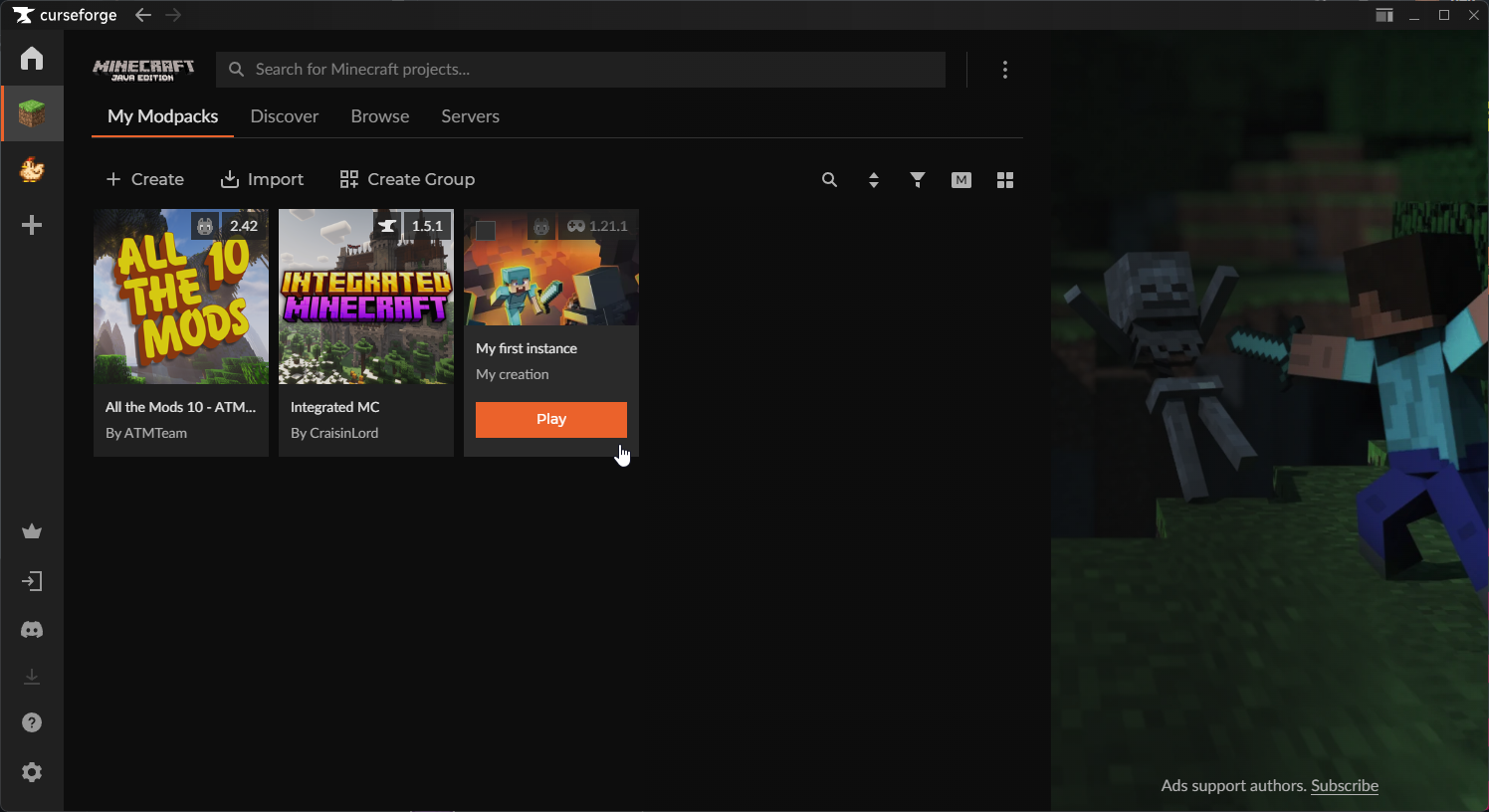Click the Import button
Image resolution: width=1489 pixels, height=812 pixels.
262,179
